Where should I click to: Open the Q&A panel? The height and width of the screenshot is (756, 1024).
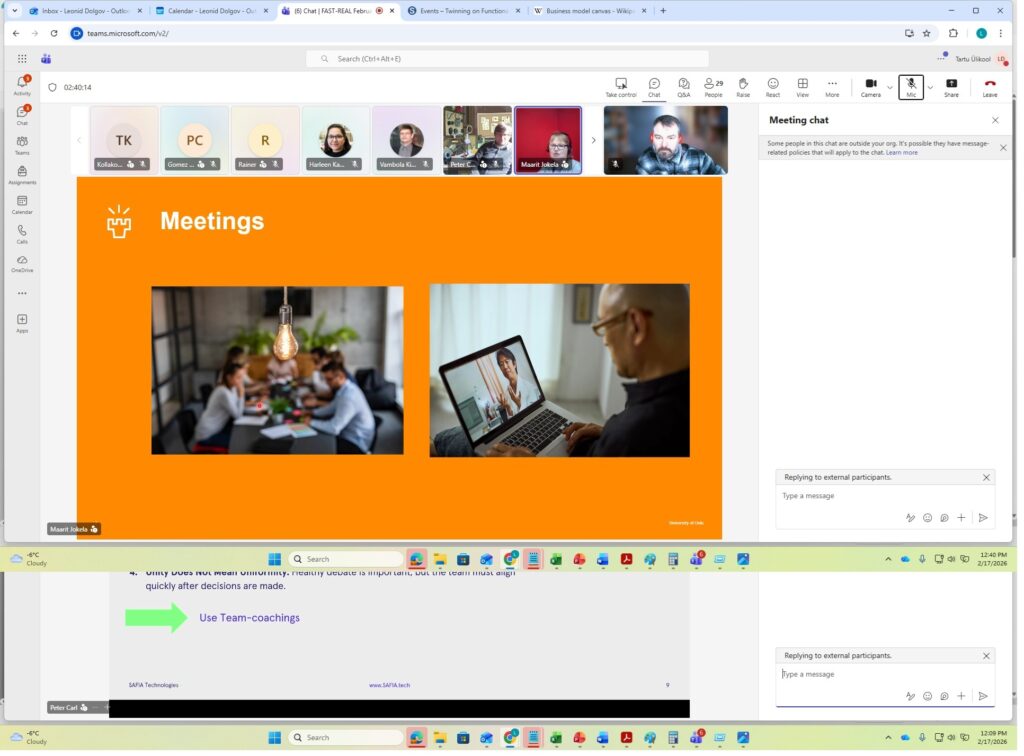click(683, 86)
